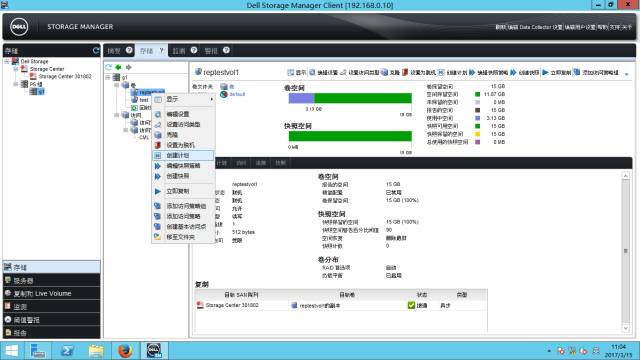This screenshot has width=640, height=360.
Task: Open the 服务器 view in the bottom-left navigation
Action: click(x=51, y=280)
